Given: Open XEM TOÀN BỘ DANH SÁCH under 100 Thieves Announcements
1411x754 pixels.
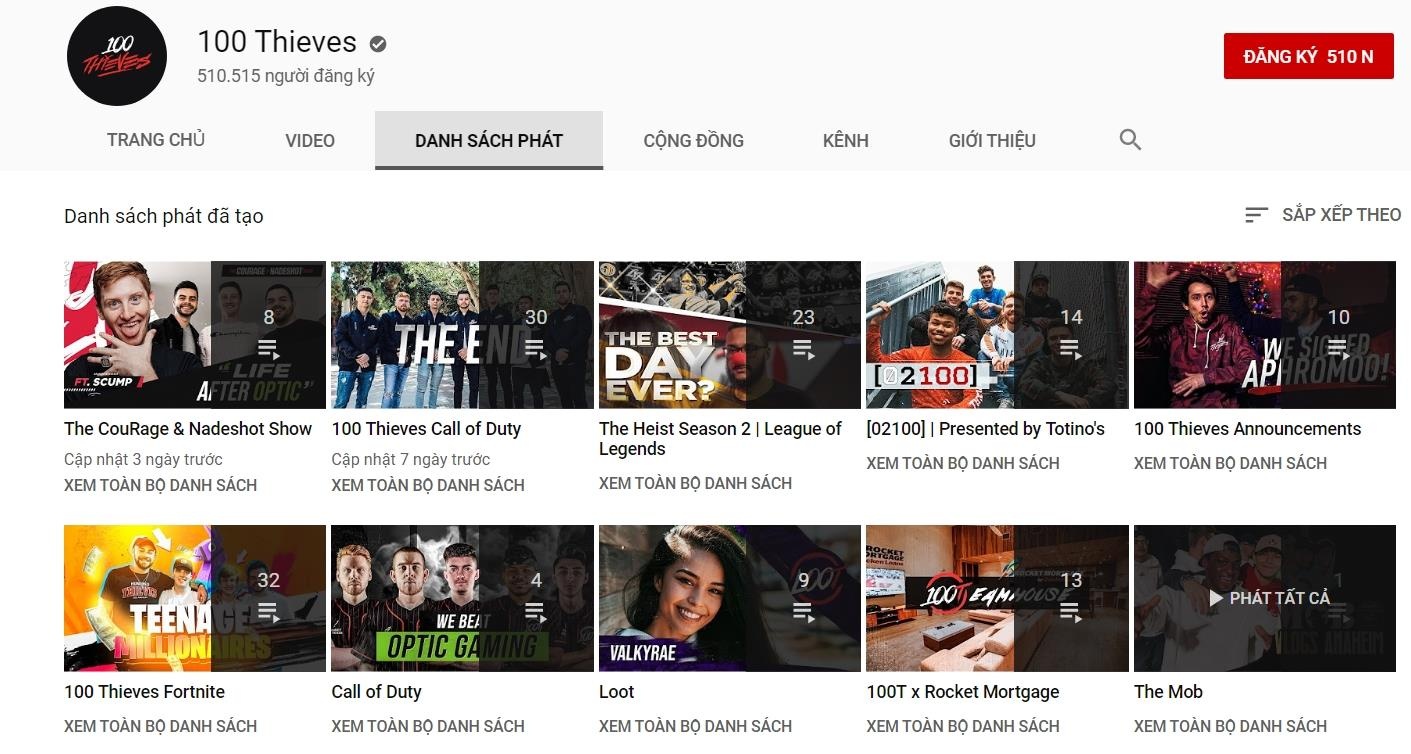Looking at the screenshot, I should click(x=1230, y=463).
